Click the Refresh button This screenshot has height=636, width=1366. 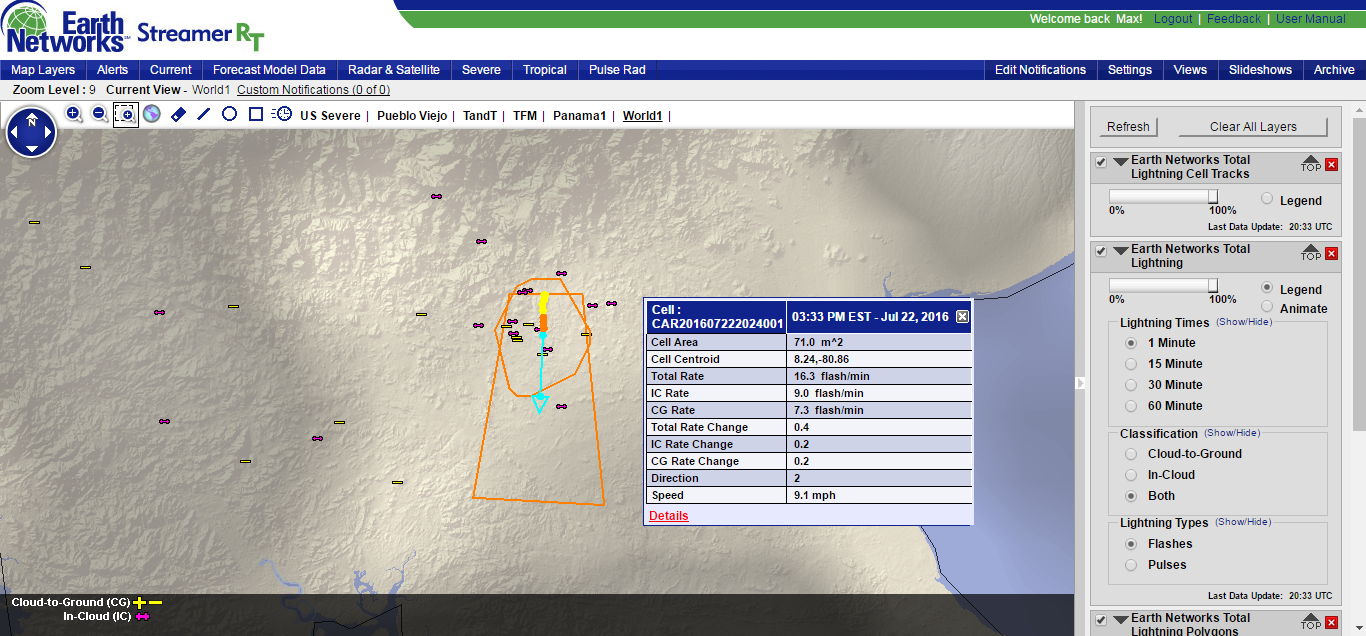coord(1128,127)
